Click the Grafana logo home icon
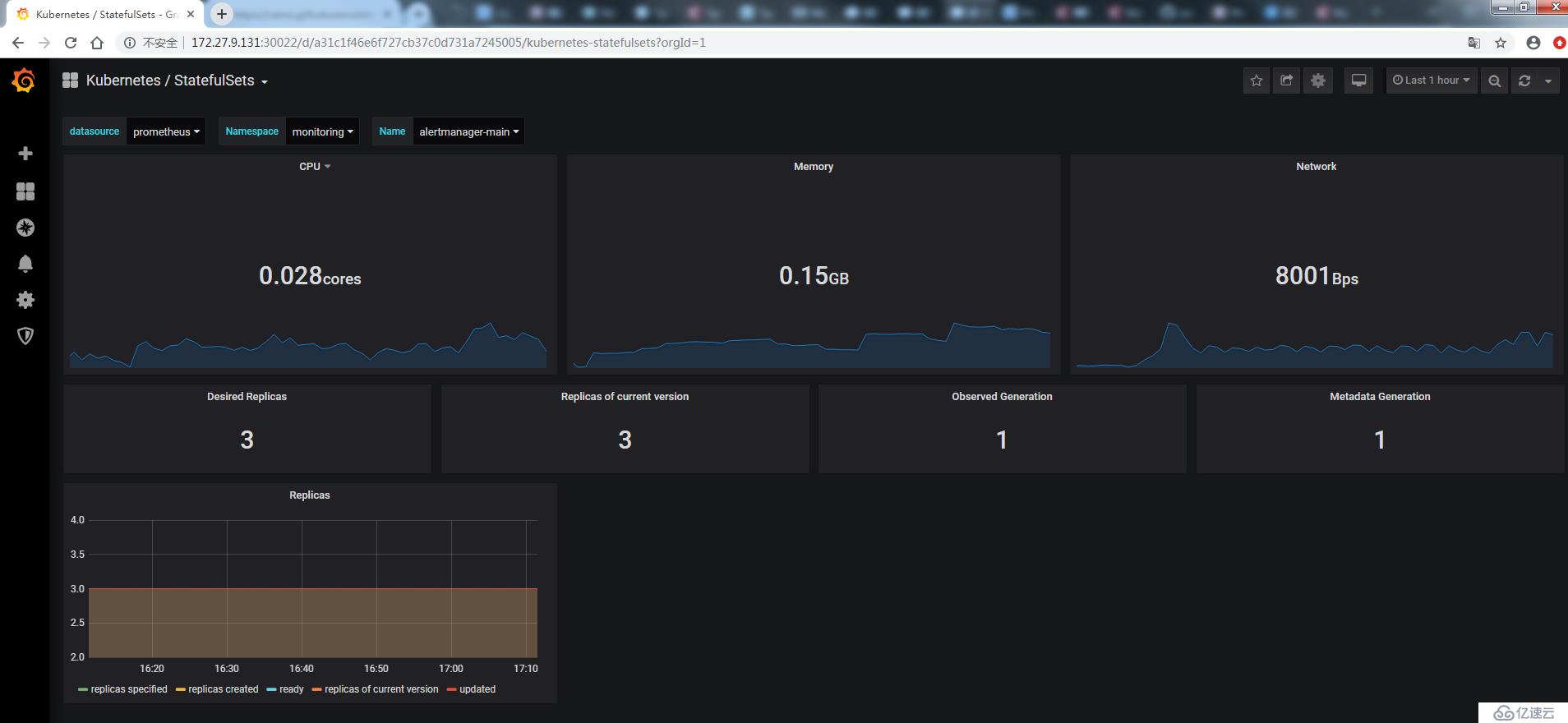 tap(24, 81)
